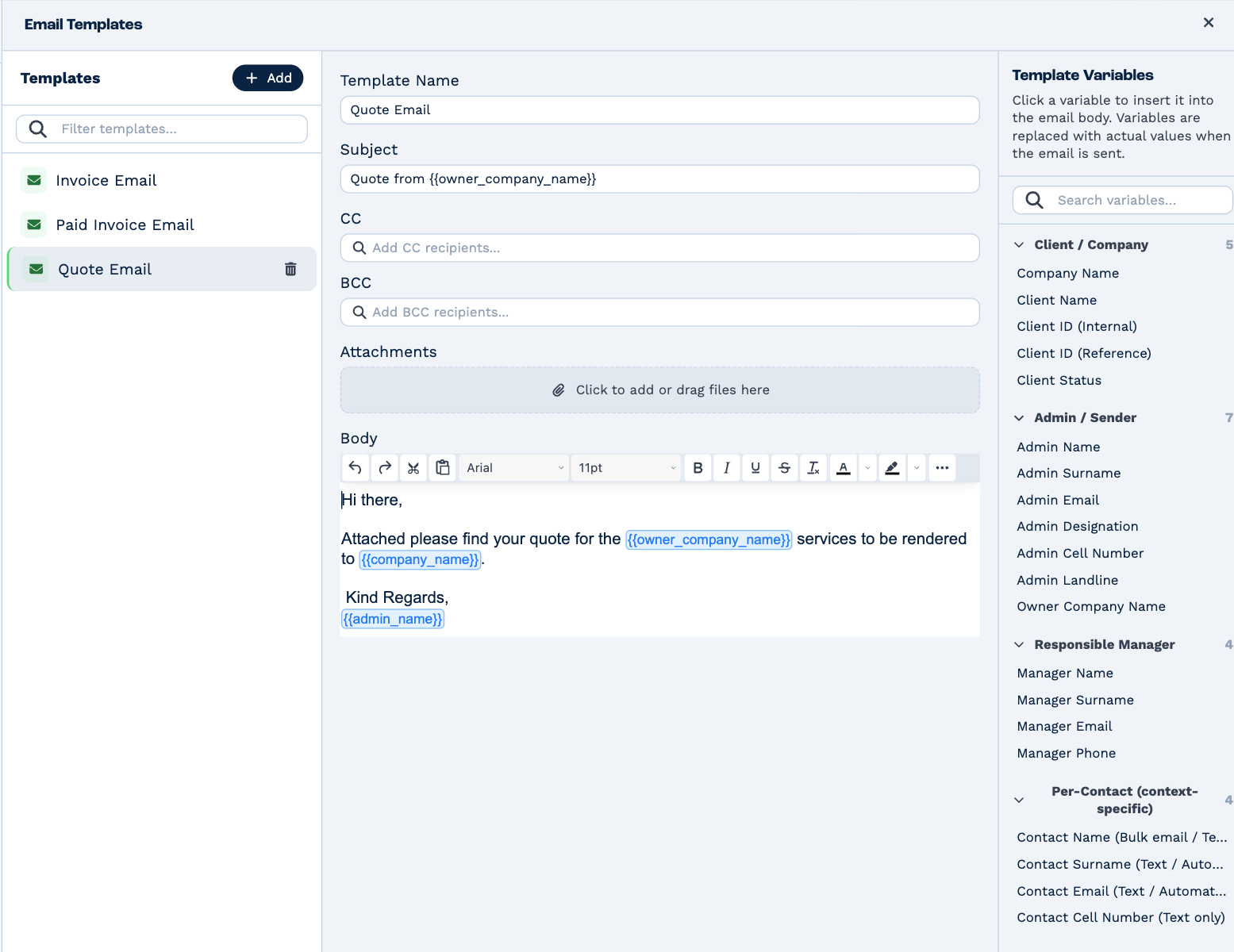
Task: Toggle Italic formatting
Action: [727, 468]
